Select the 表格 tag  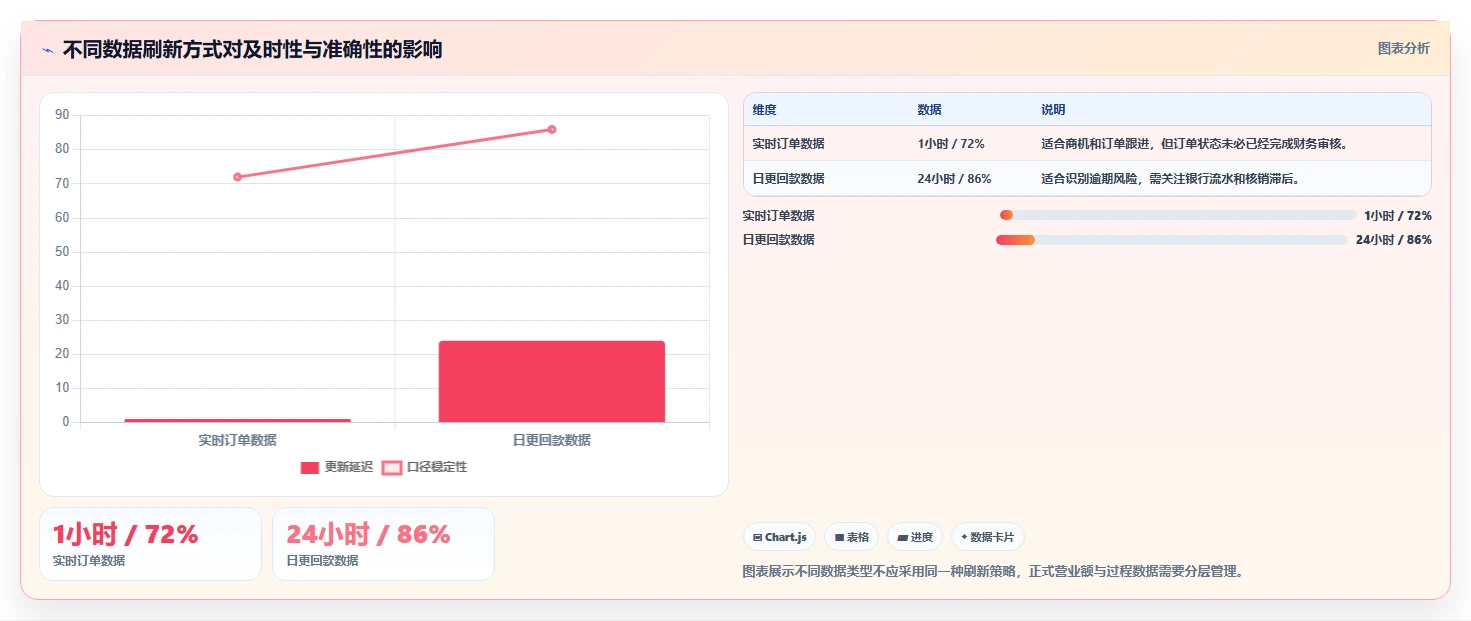coord(852,537)
